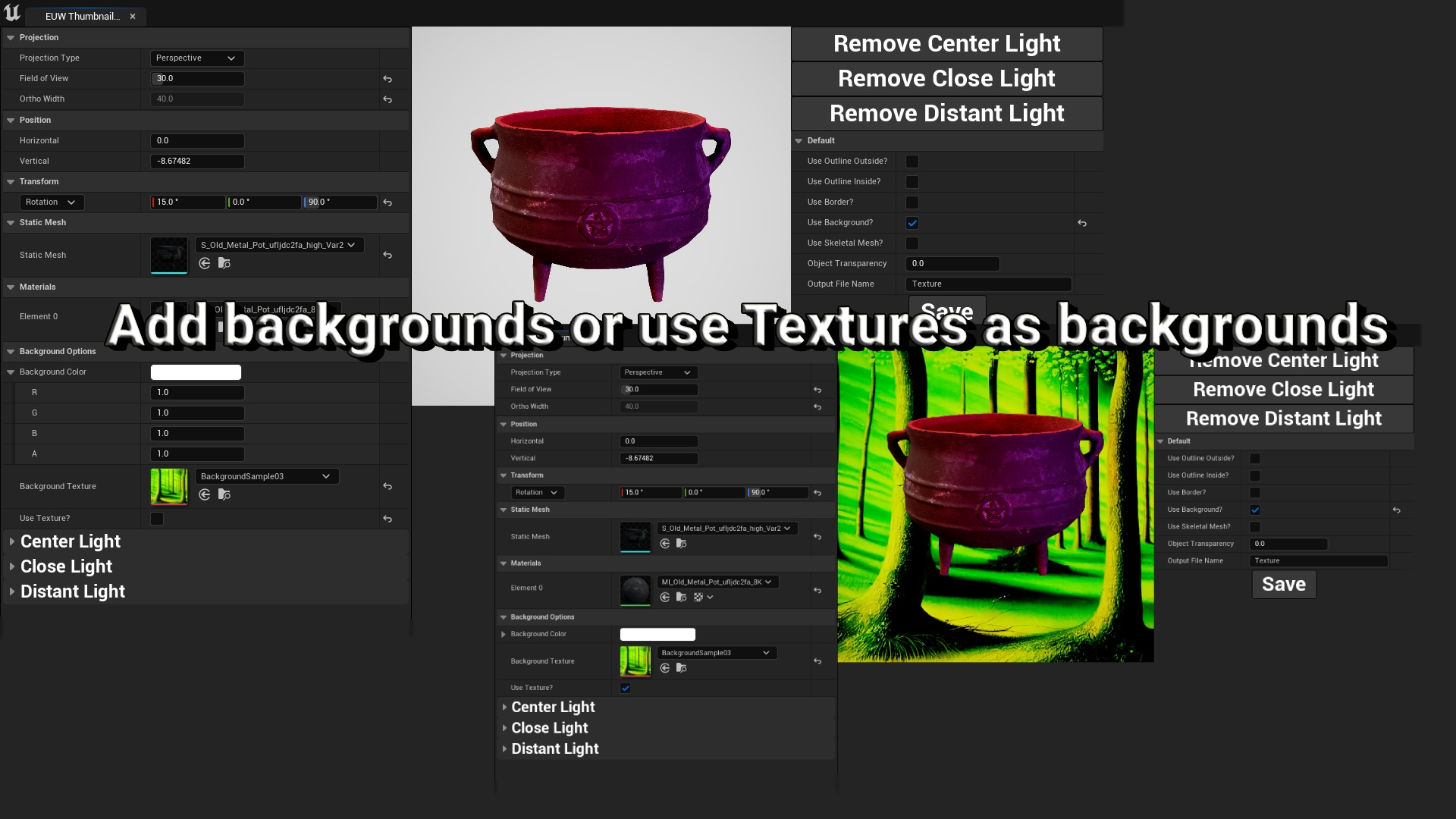Enable the Use Texture checkbox
Image resolution: width=1456 pixels, height=819 pixels.
tap(156, 519)
